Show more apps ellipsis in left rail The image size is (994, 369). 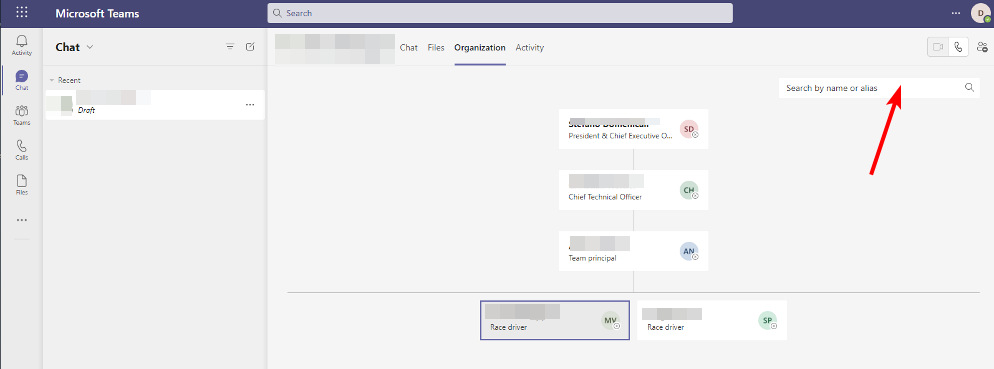[22, 220]
